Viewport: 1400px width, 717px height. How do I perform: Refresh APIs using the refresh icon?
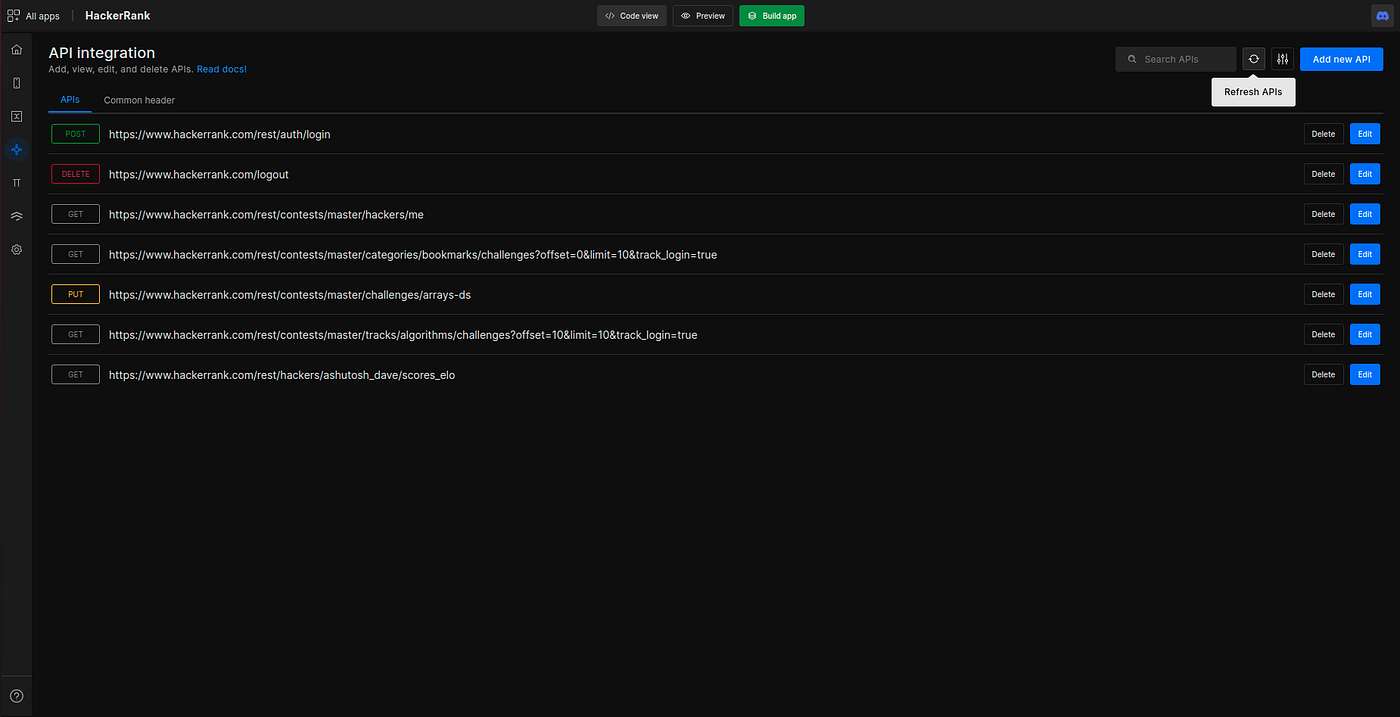(1253, 58)
